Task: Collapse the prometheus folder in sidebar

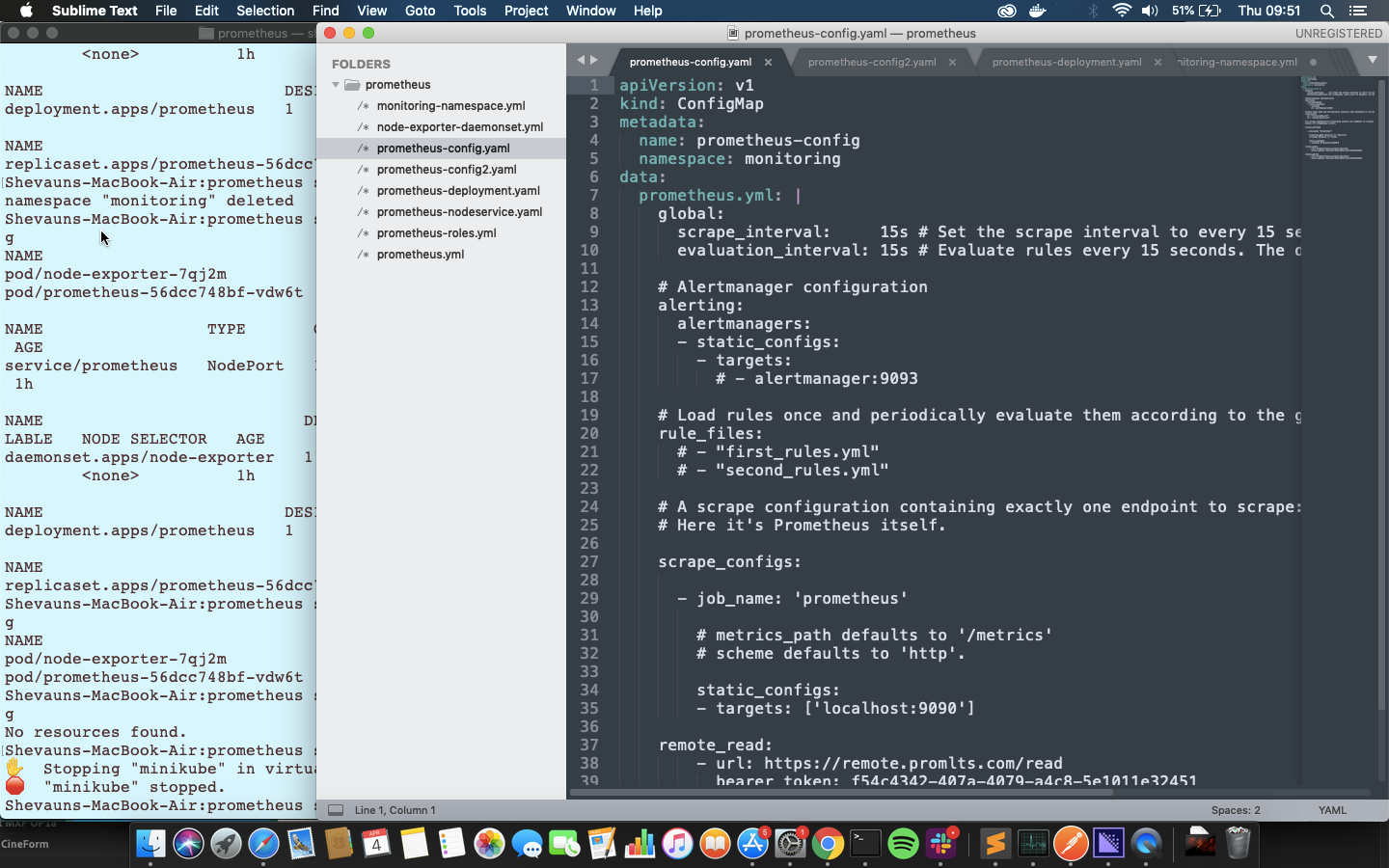Action: pyautogui.click(x=336, y=85)
